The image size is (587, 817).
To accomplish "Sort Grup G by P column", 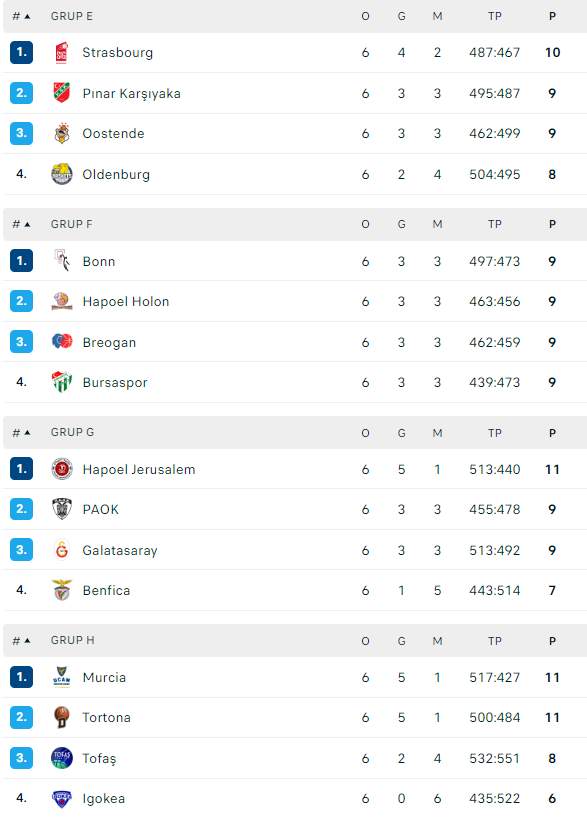I will [x=552, y=433].
